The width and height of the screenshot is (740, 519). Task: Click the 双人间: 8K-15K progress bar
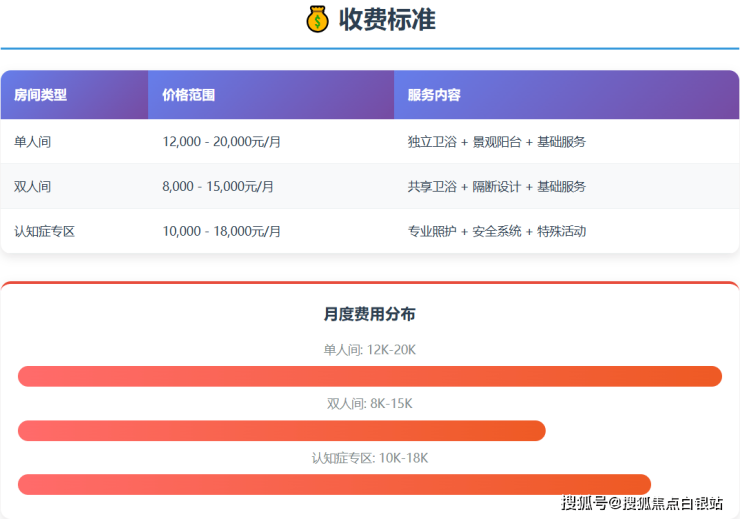click(282, 431)
